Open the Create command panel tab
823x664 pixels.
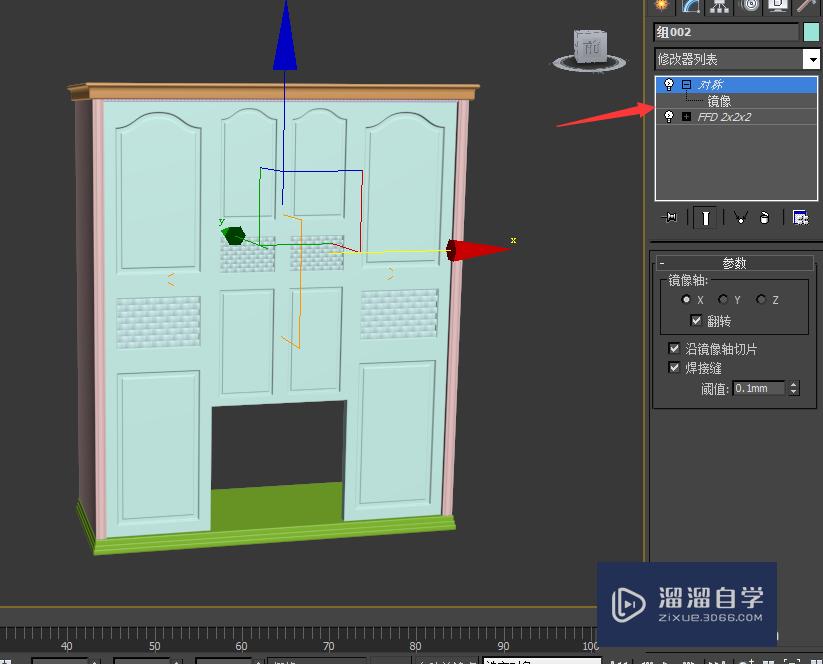662,5
